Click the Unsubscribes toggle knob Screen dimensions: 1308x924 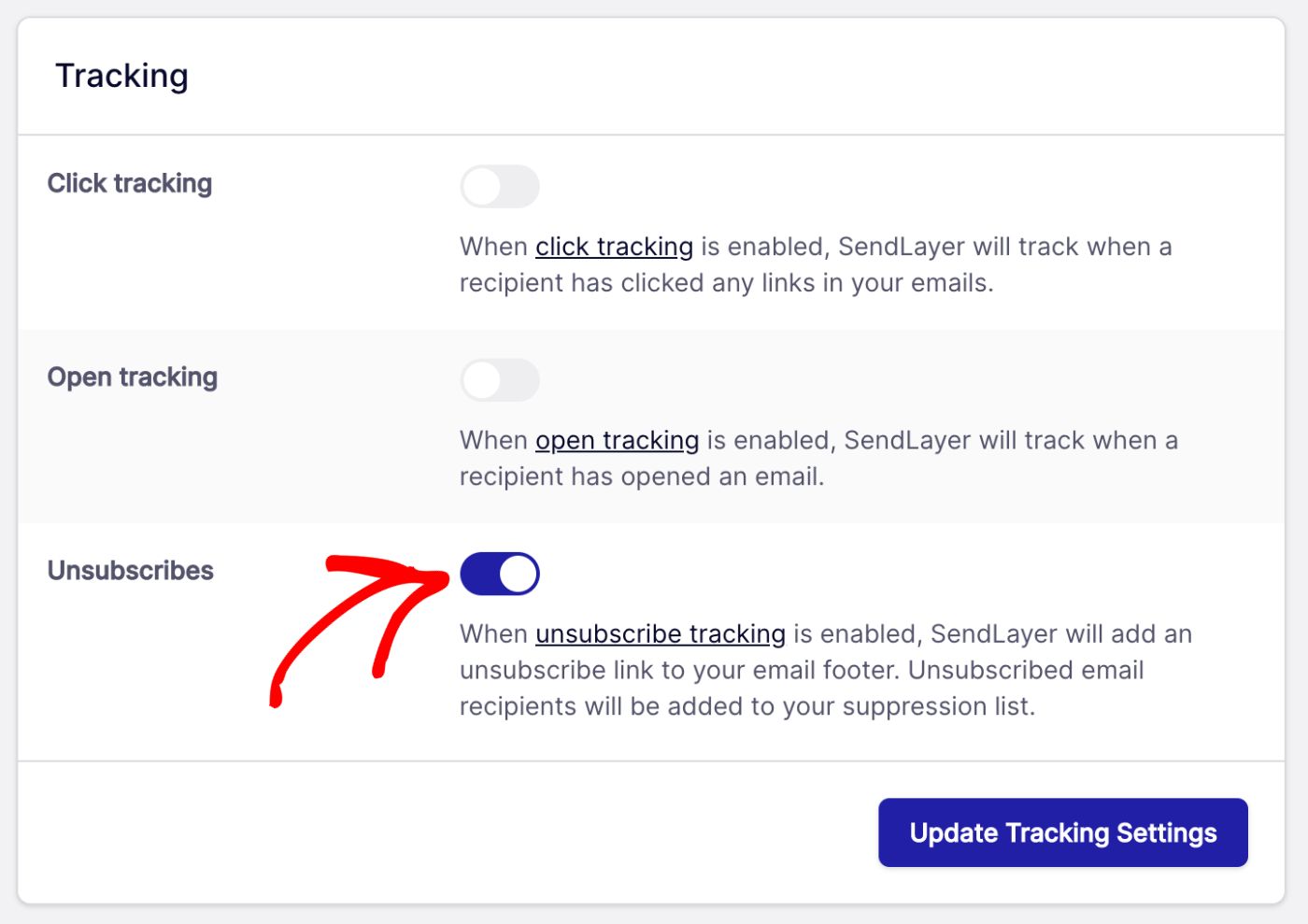tap(518, 573)
